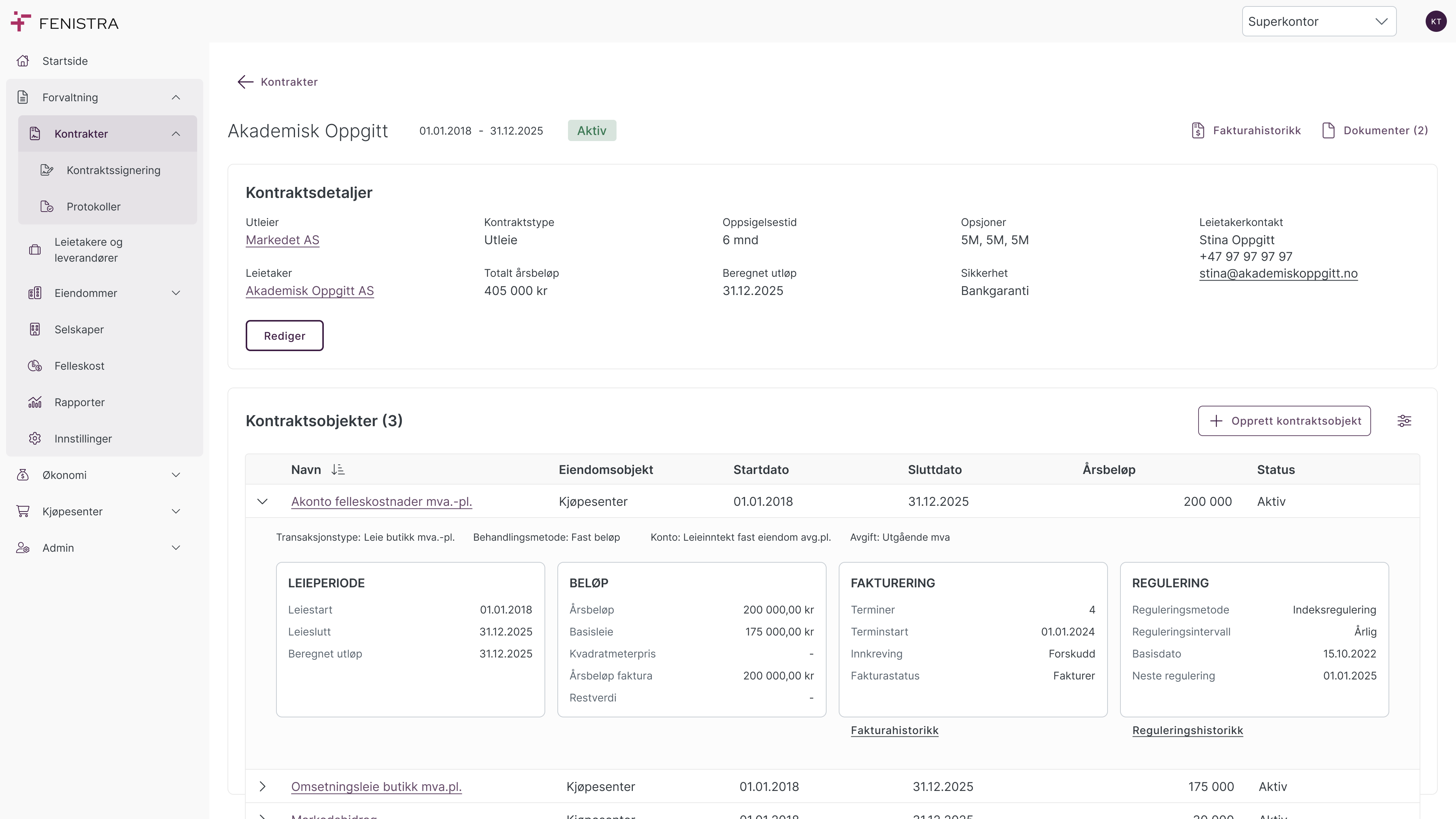Click the Fakturahistorikk invoice icon in header
Image resolution: width=1456 pixels, height=819 pixels.
[x=1198, y=130]
